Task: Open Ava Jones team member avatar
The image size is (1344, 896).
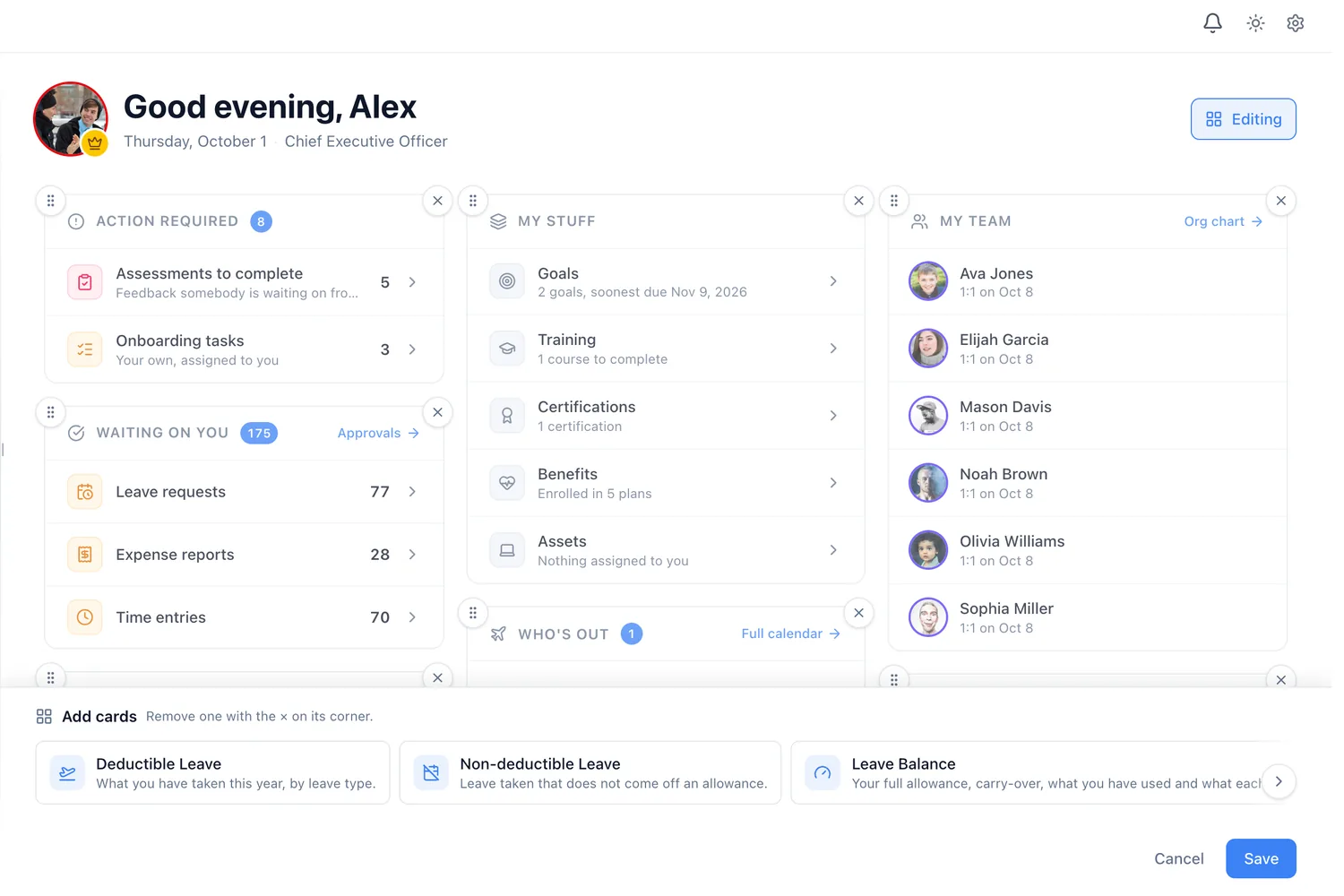Action: pos(927,281)
